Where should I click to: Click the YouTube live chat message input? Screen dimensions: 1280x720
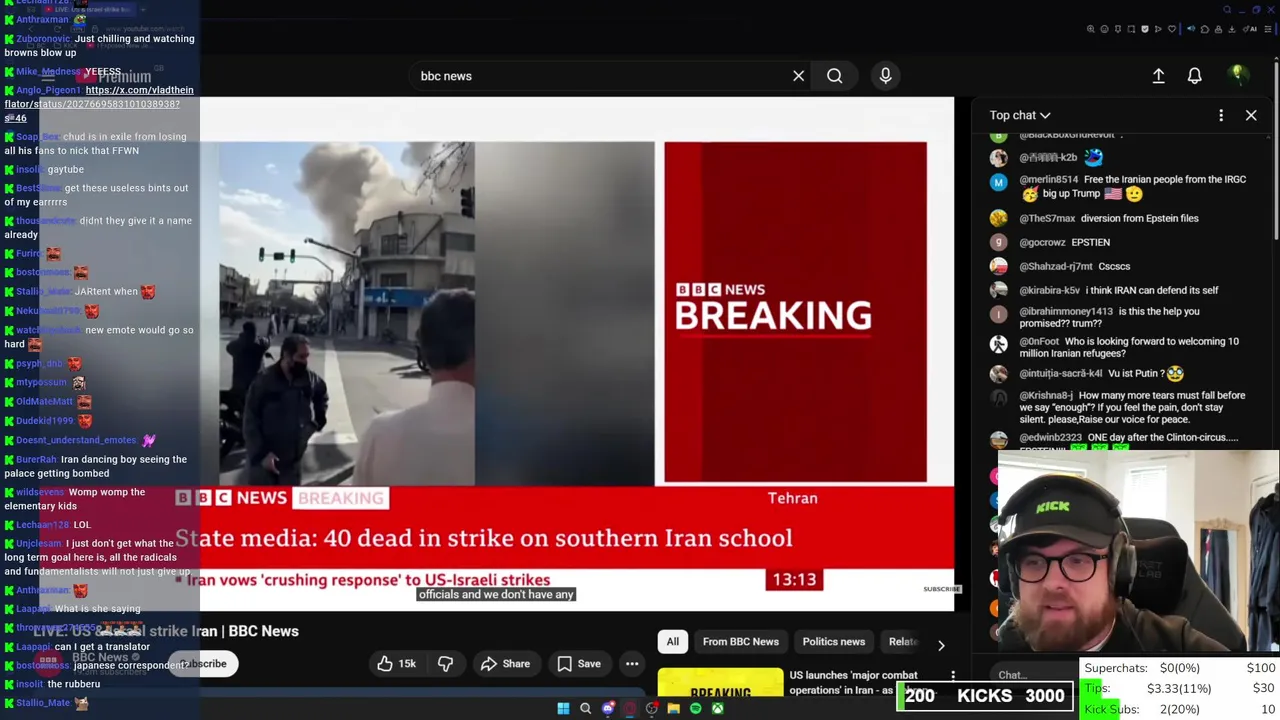pyautogui.click(x=1035, y=675)
